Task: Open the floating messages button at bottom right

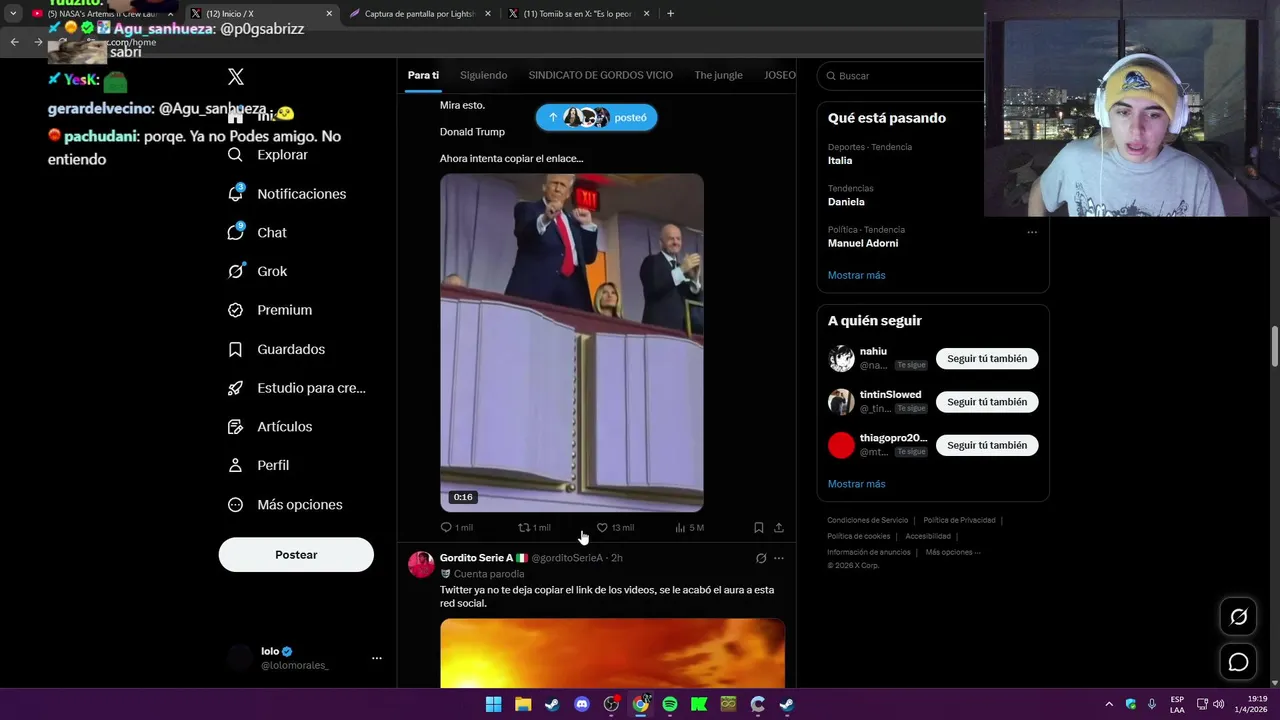Action: tap(1238, 662)
